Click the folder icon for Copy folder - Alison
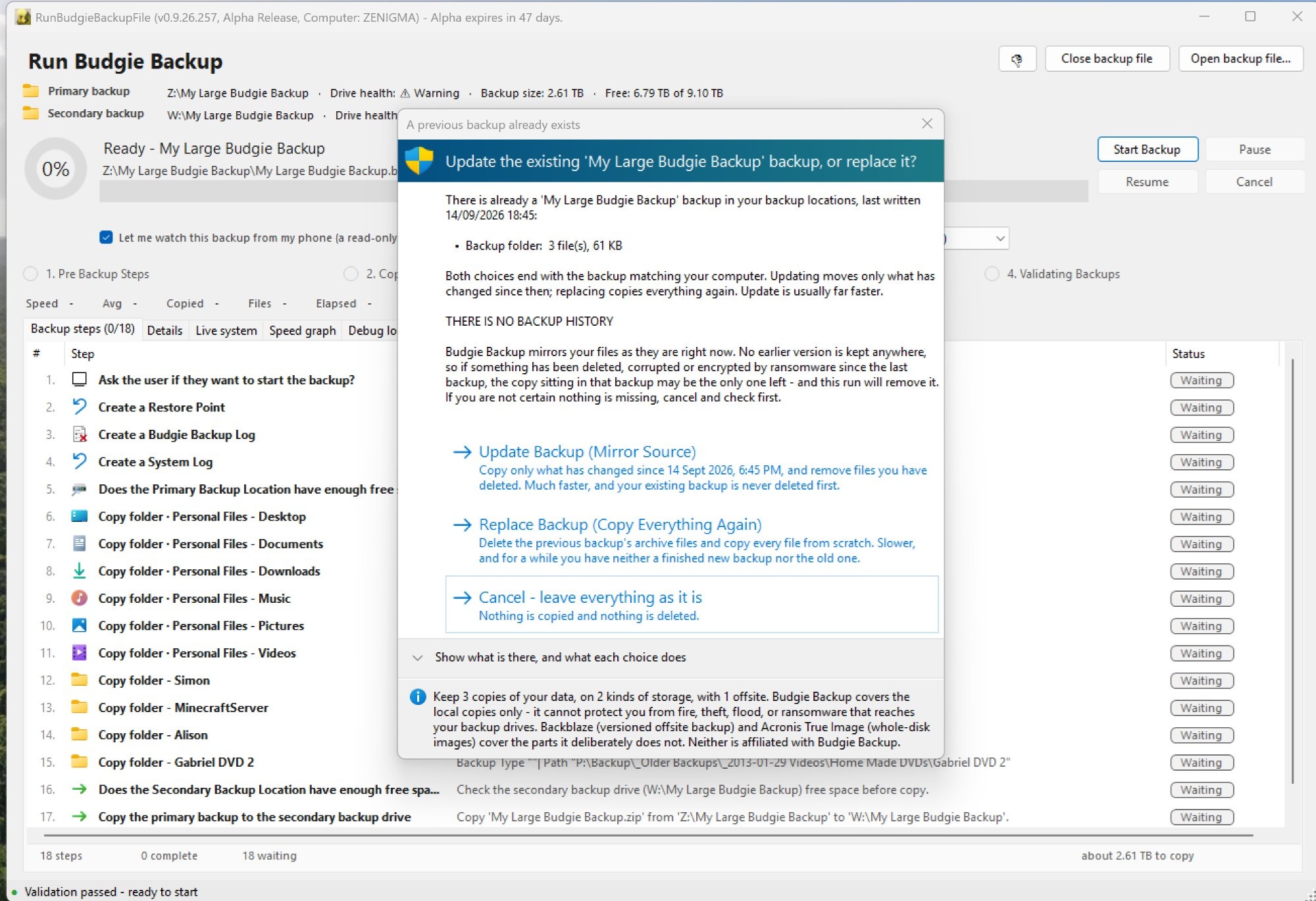Image resolution: width=1316 pixels, height=901 pixels. (x=80, y=734)
